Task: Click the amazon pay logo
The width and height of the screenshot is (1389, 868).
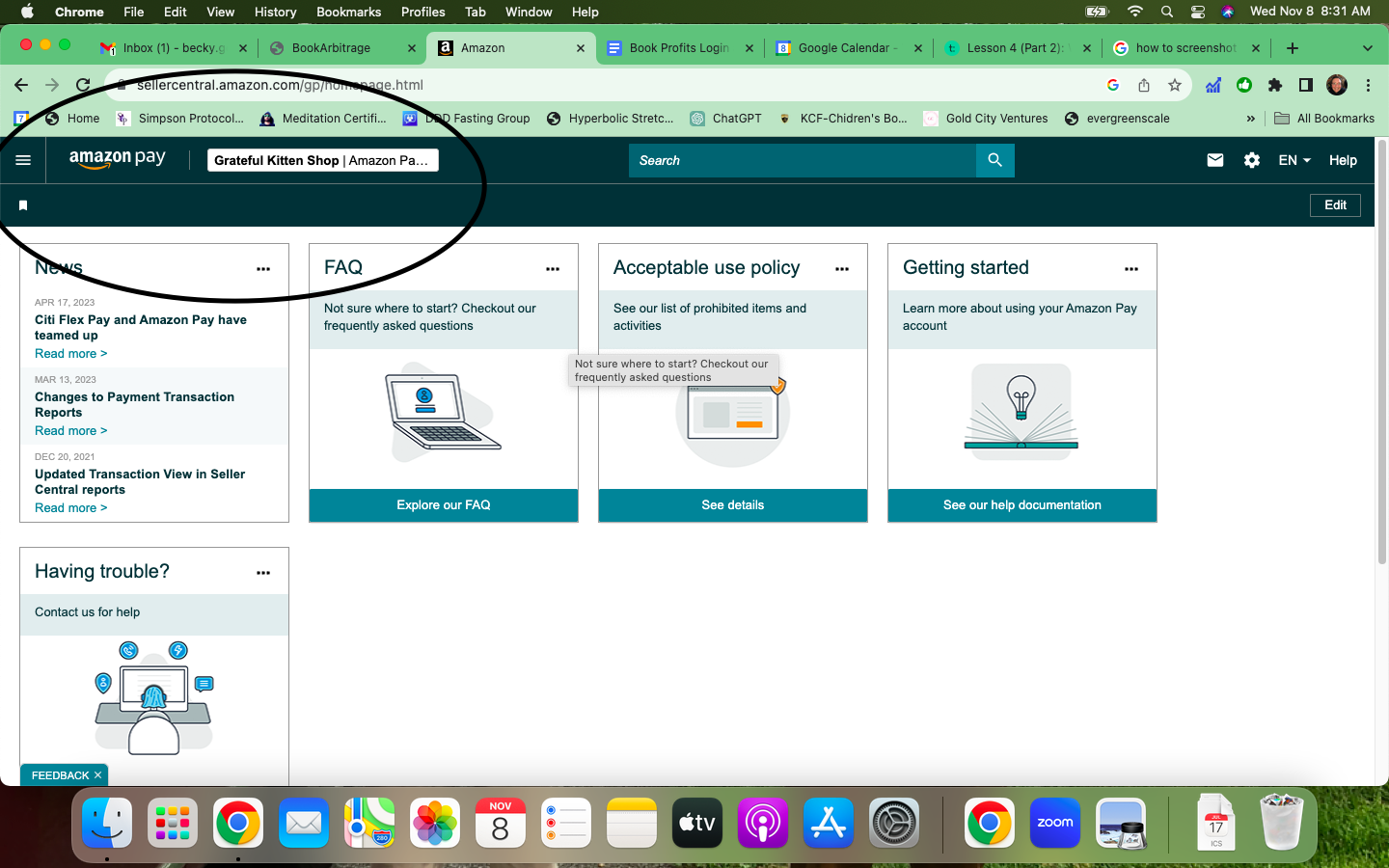Action: click(x=118, y=159)
